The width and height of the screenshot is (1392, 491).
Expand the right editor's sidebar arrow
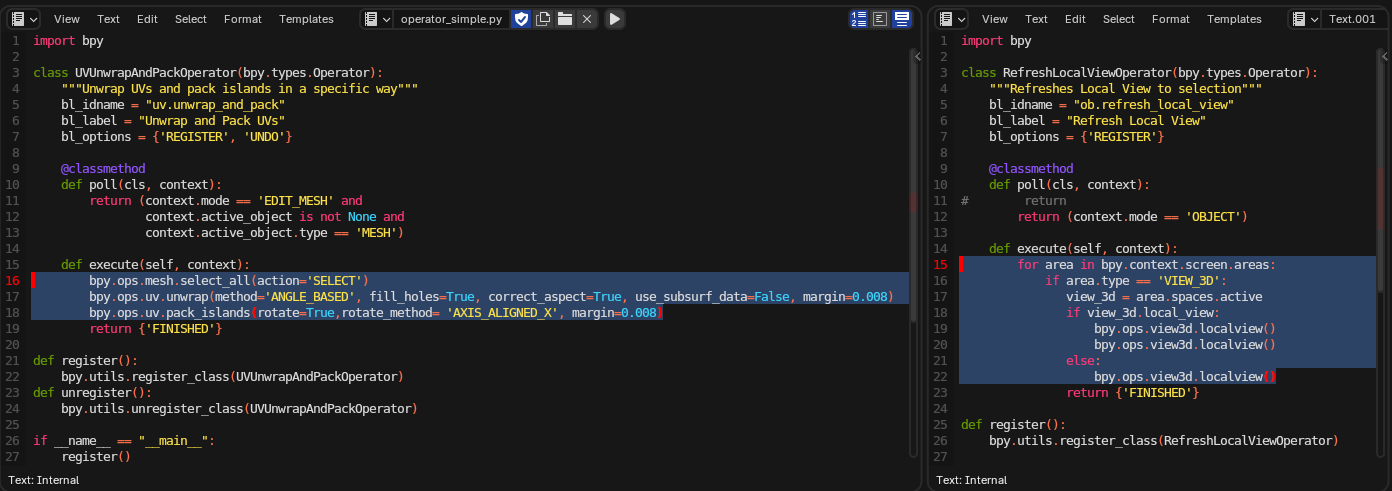(x=1385, y=58)
